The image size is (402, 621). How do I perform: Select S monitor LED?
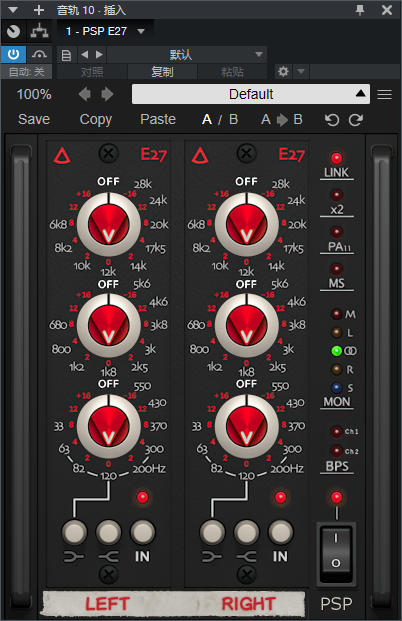click(336, 388)
